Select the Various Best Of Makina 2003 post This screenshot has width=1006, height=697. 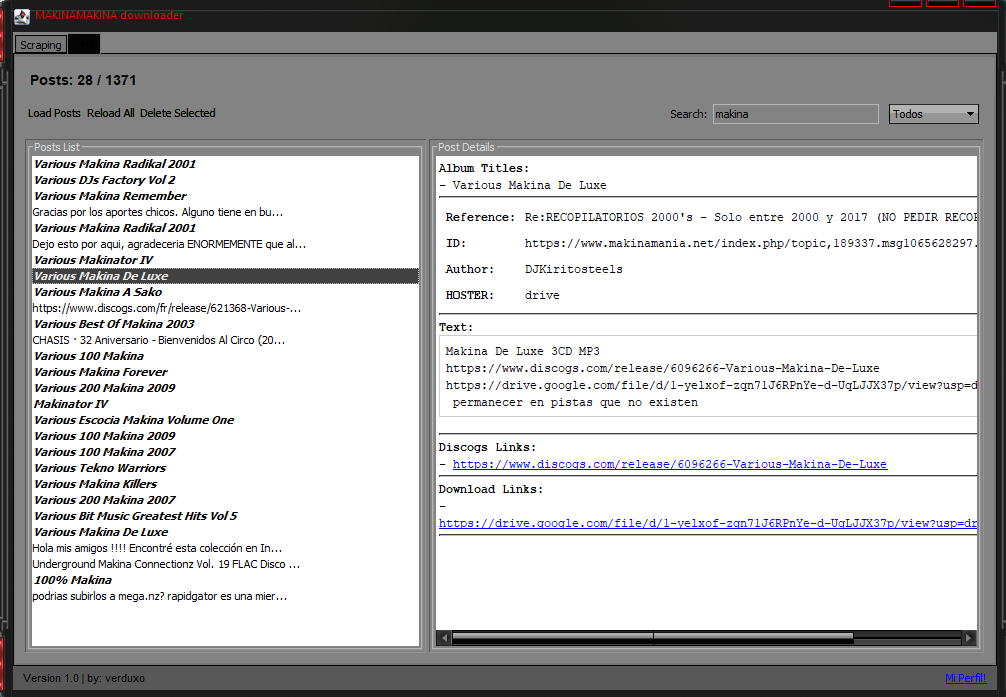pyautogui.click(x=114, y=324)
